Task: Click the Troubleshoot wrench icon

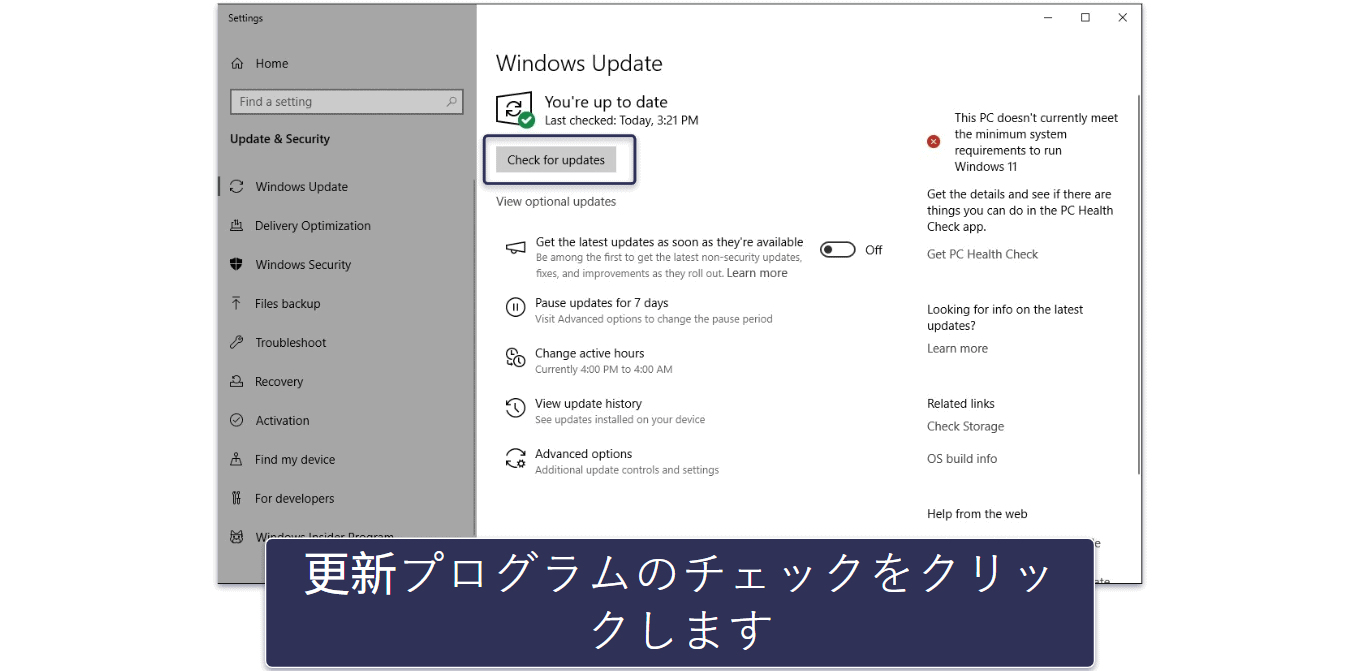Action: 237,343
